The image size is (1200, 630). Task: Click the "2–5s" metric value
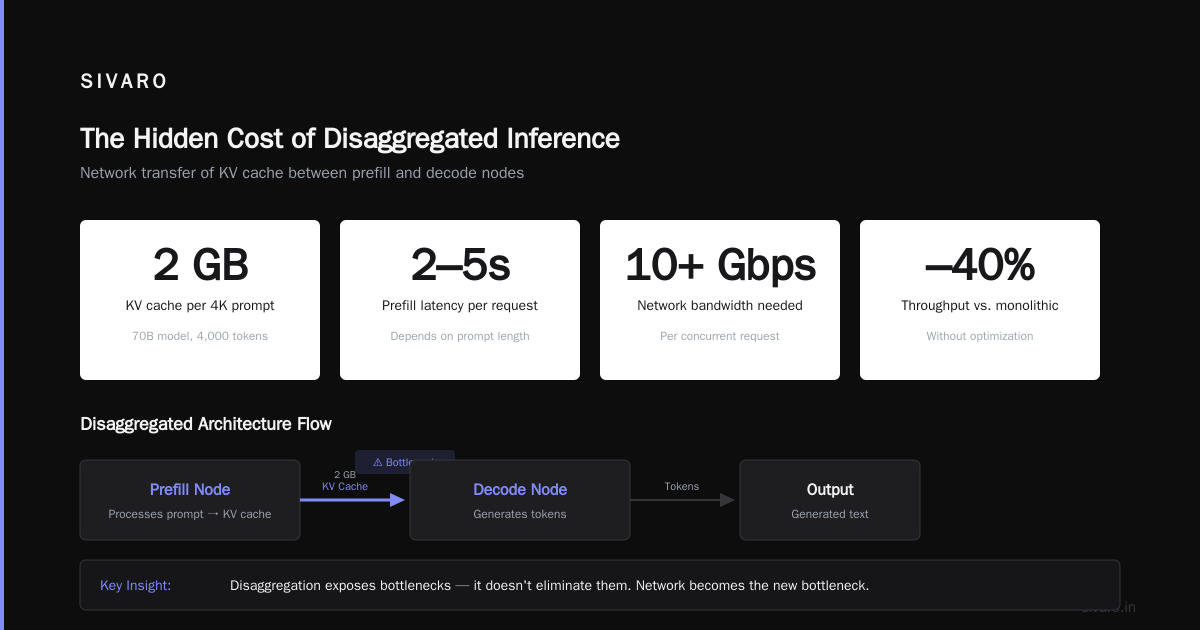460,265
